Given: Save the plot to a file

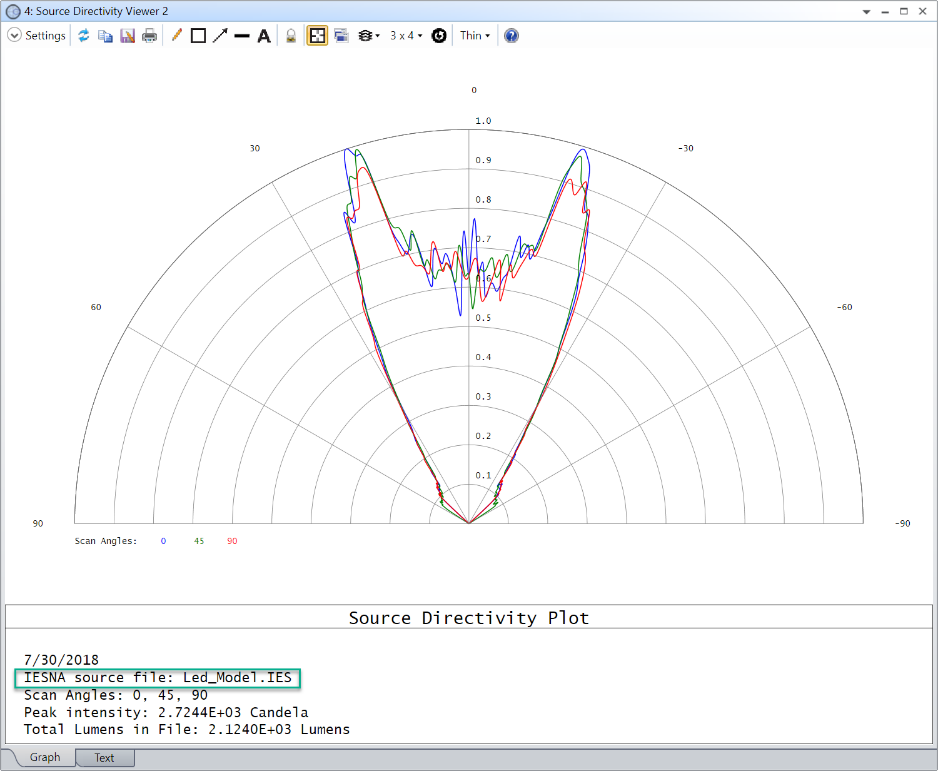Looking at the screenshot, I should pos(127,35).
